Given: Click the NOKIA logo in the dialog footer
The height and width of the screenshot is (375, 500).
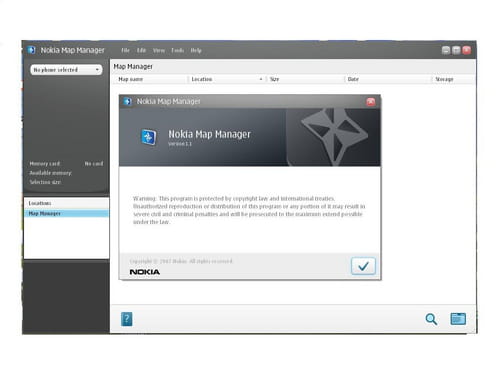Looking at the screenshot, I should pyautogui.click(x=145, y=272).
